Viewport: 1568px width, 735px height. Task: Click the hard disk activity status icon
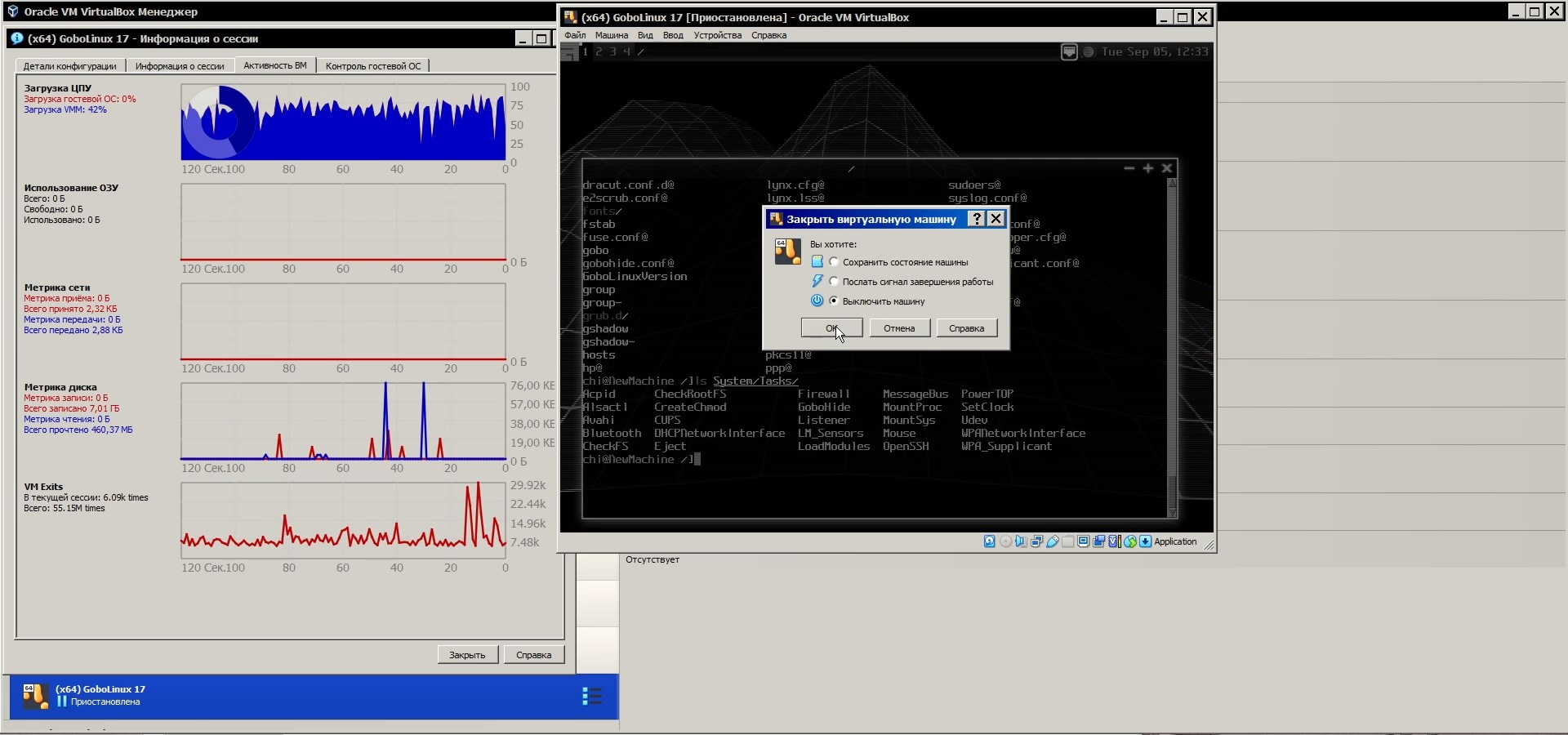pos(989,541)
